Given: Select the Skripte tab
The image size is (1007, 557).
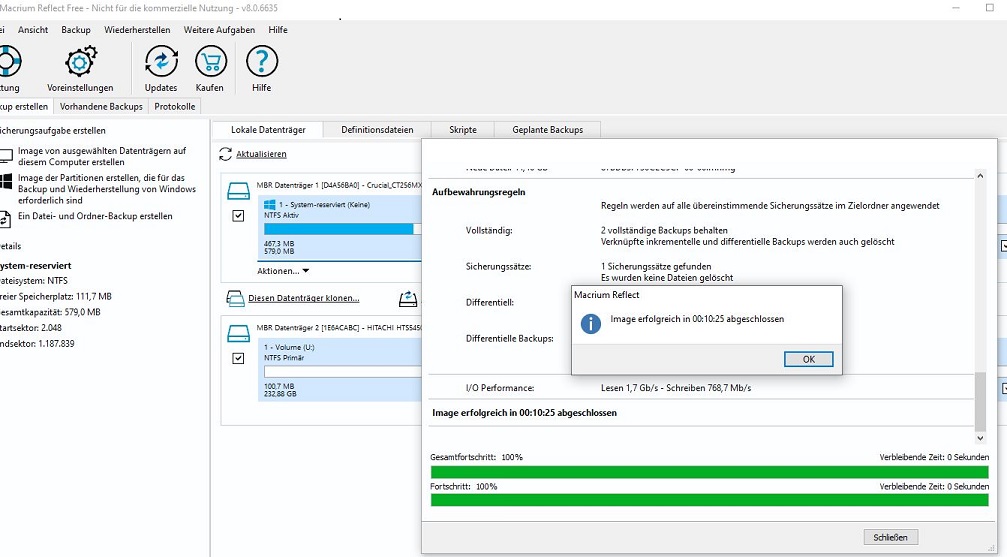Looking at the screenshot, I should pos(463,130).
